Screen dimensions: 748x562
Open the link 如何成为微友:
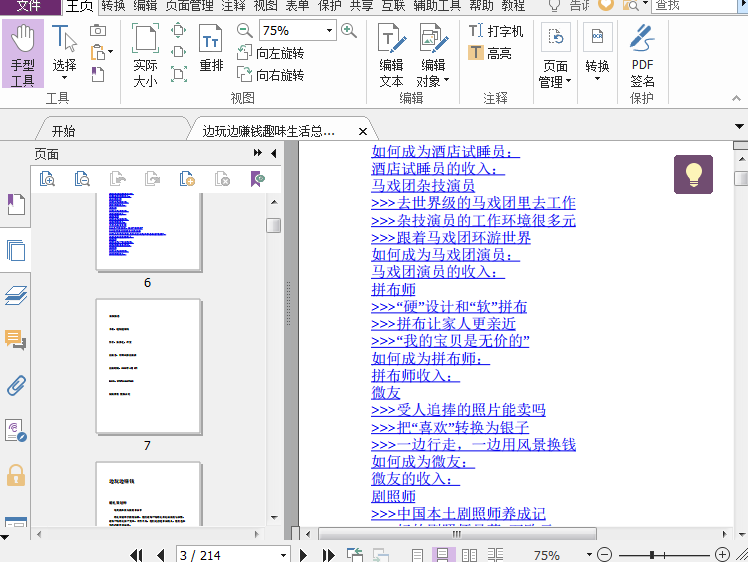(x=423, y=461)
